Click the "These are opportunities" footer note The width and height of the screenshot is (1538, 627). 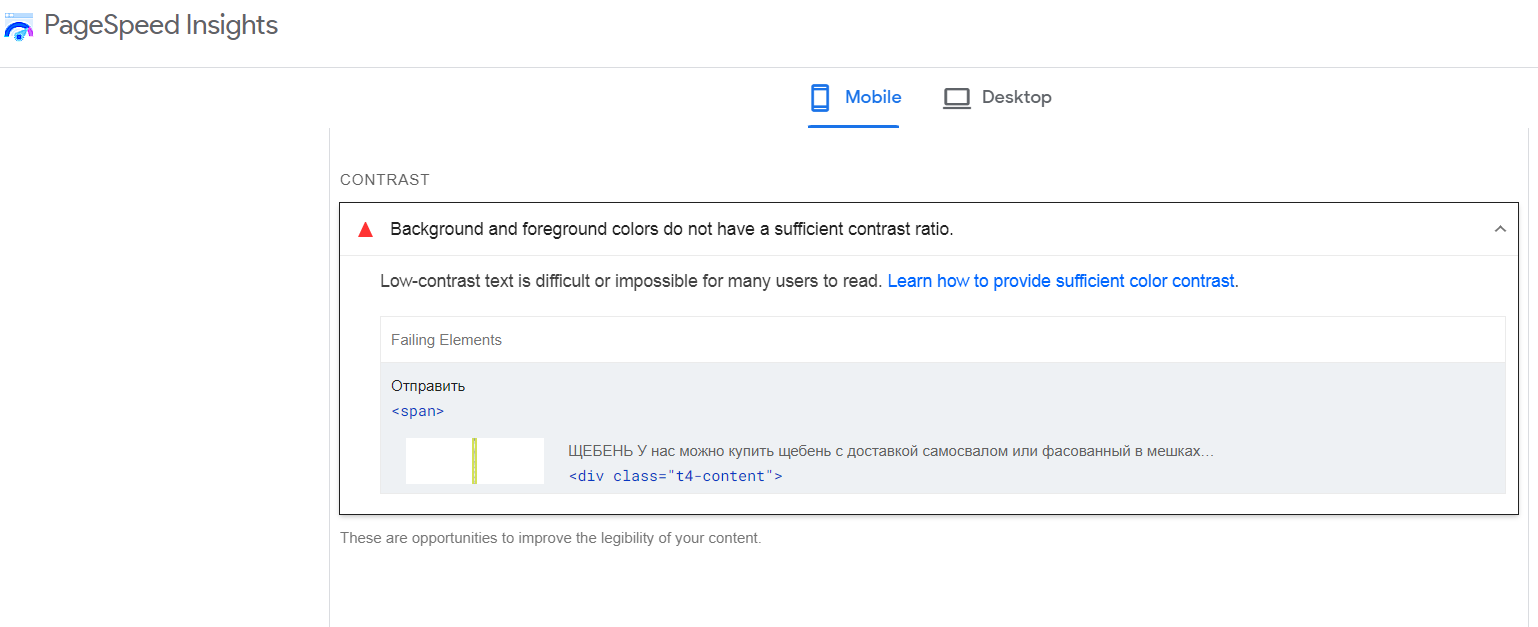click(550, 538)
